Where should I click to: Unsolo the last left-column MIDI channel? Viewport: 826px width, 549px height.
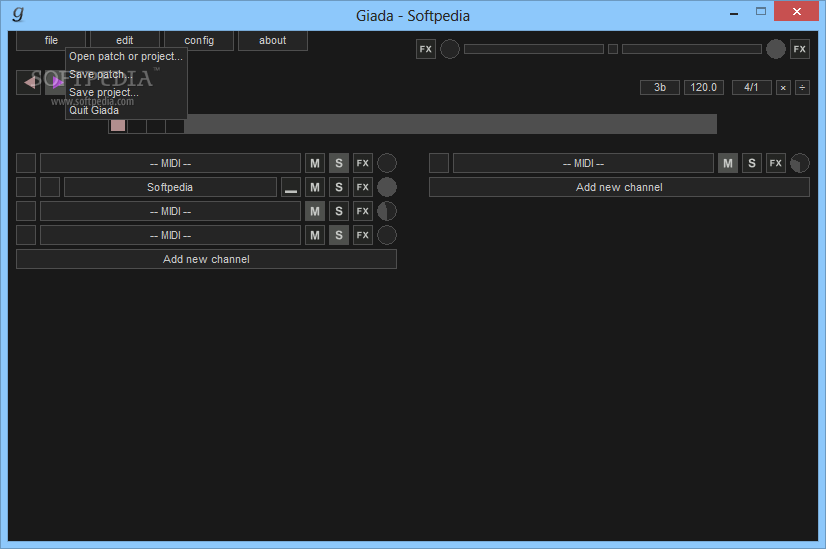click(339, 235)
